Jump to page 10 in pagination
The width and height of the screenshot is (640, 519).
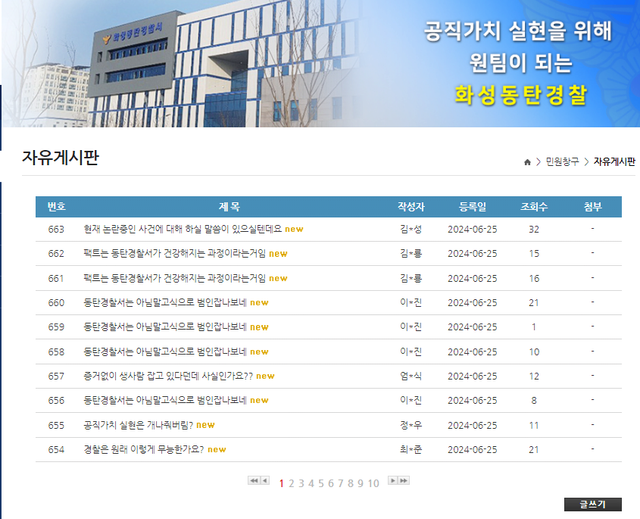pos(374,483)
